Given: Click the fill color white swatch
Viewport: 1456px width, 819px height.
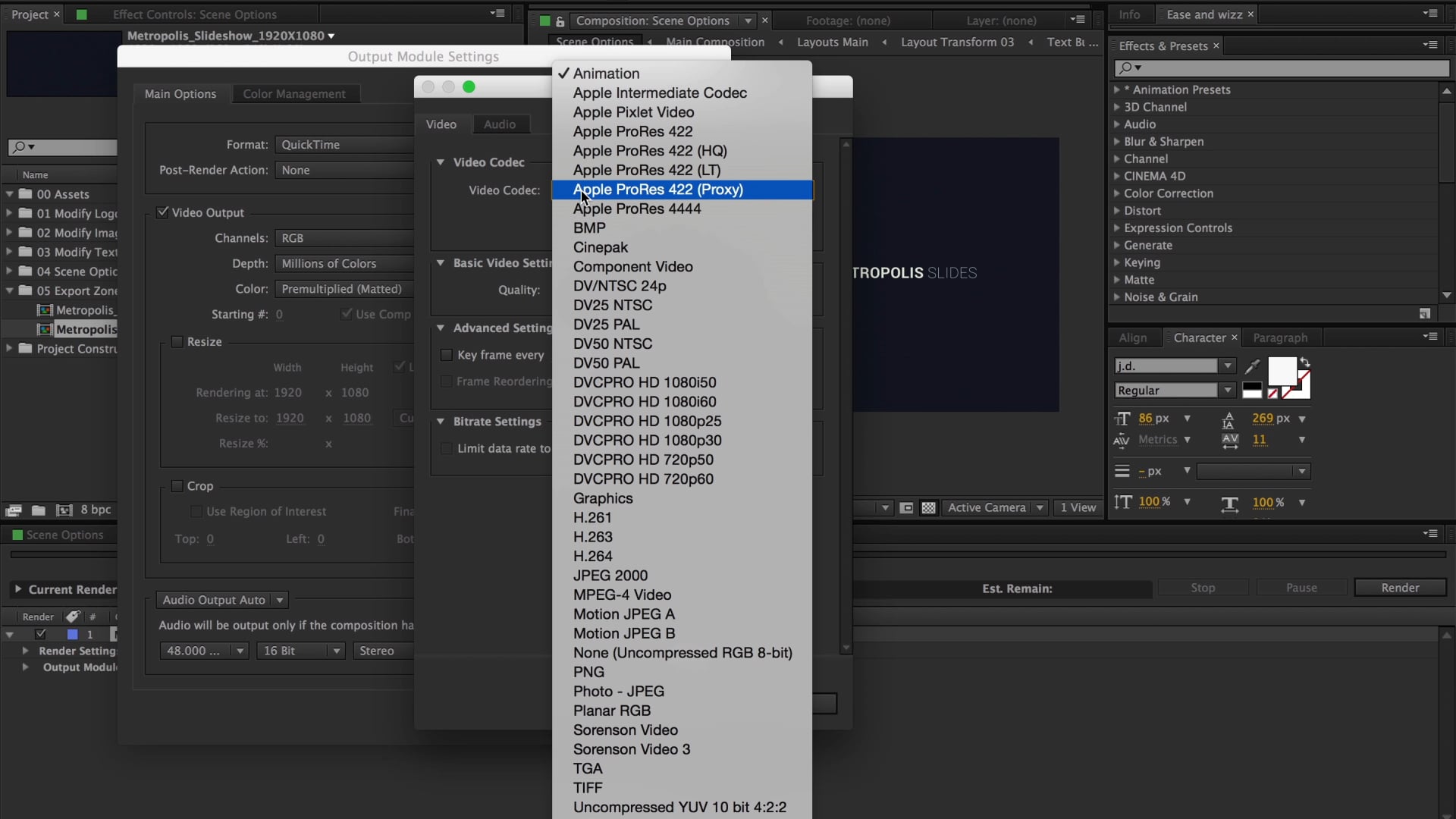Looking at the screenshot, I should [1282, 371].
